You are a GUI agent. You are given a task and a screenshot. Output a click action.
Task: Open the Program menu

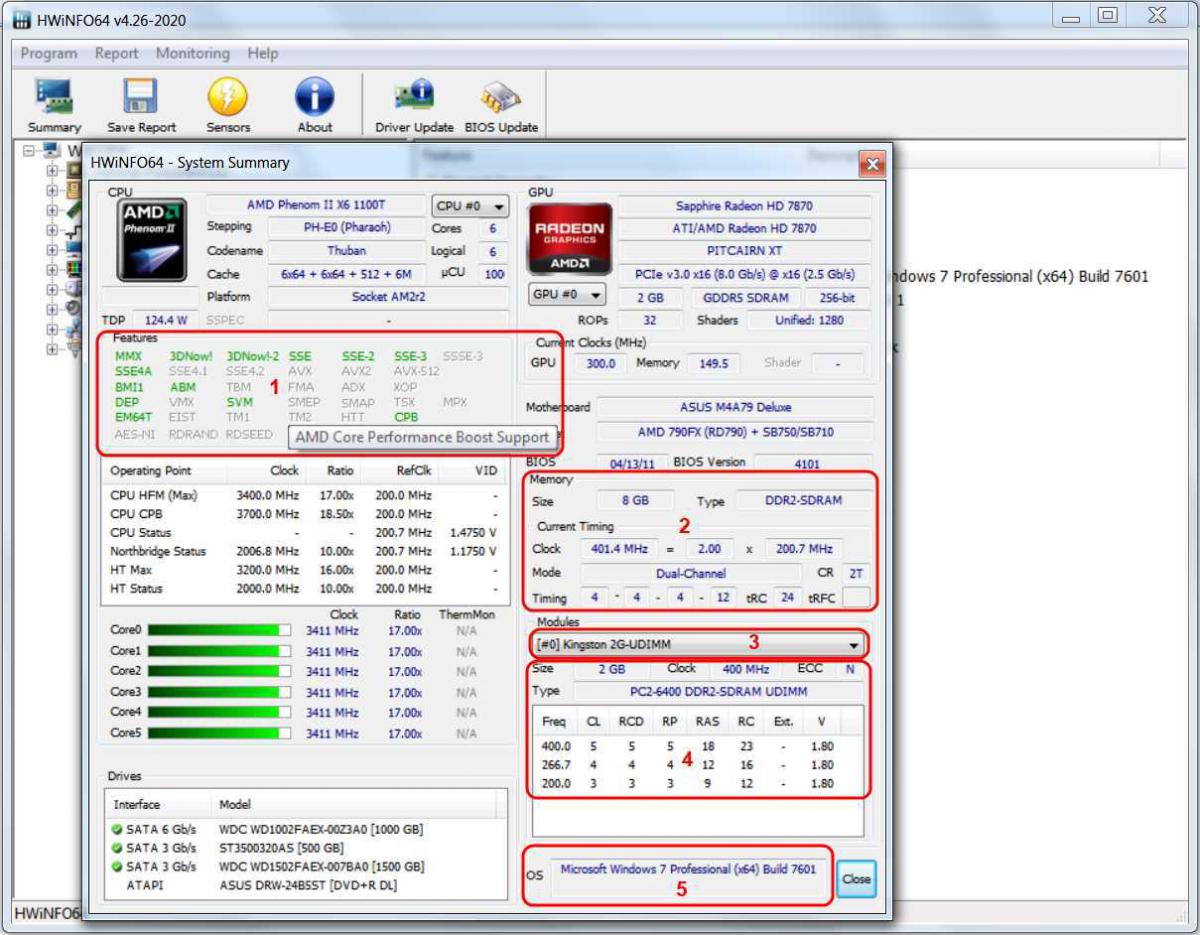point(49,53)
